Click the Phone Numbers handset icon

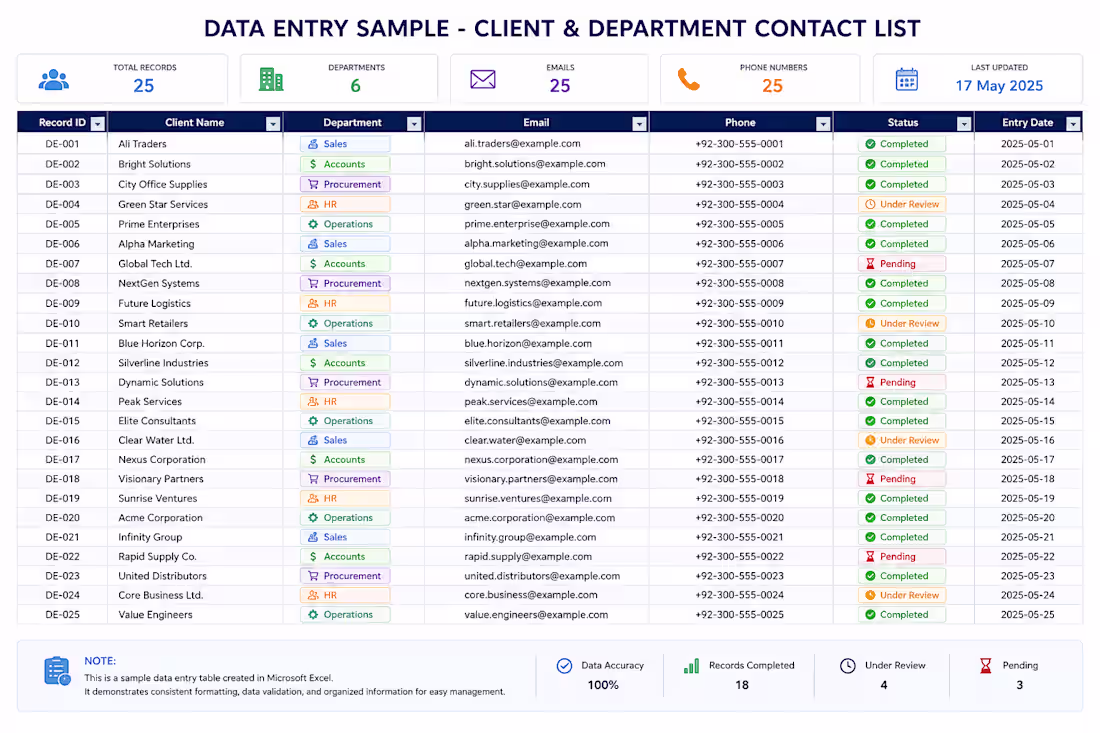pos(689,80)
